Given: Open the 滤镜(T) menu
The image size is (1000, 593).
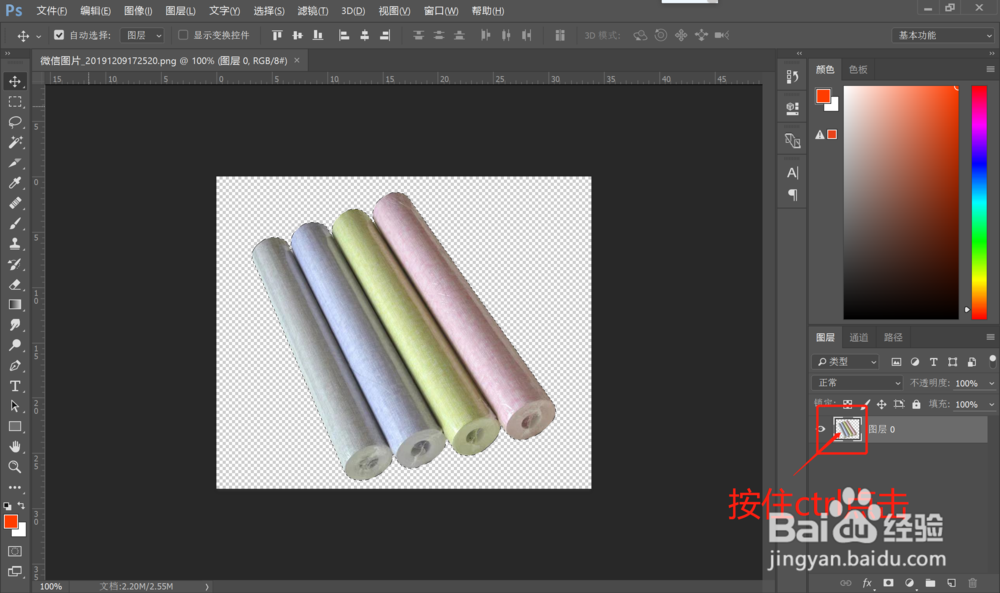Looking at the screenshot, I should (x=312, y=11).
